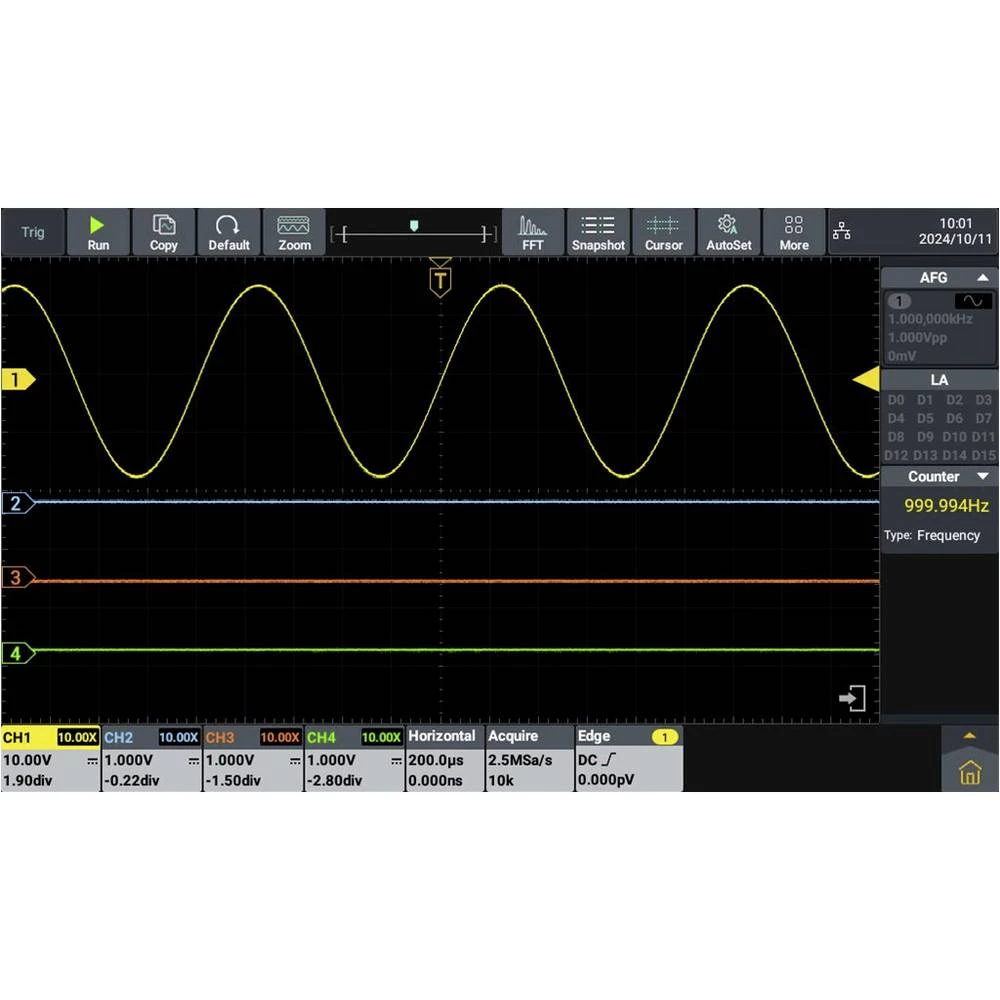The width and height of the screenshot is (1000, 1000).
Task: Expand the Counter panel dropdown
Action: point(983,477)
